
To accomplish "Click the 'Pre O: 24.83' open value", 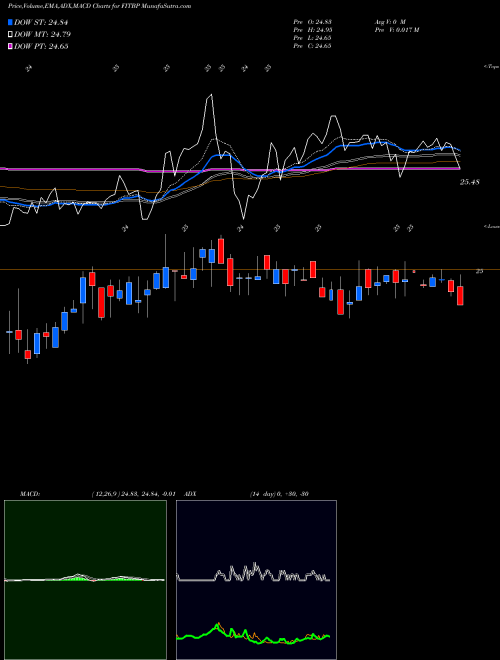I will click(312, 22).
